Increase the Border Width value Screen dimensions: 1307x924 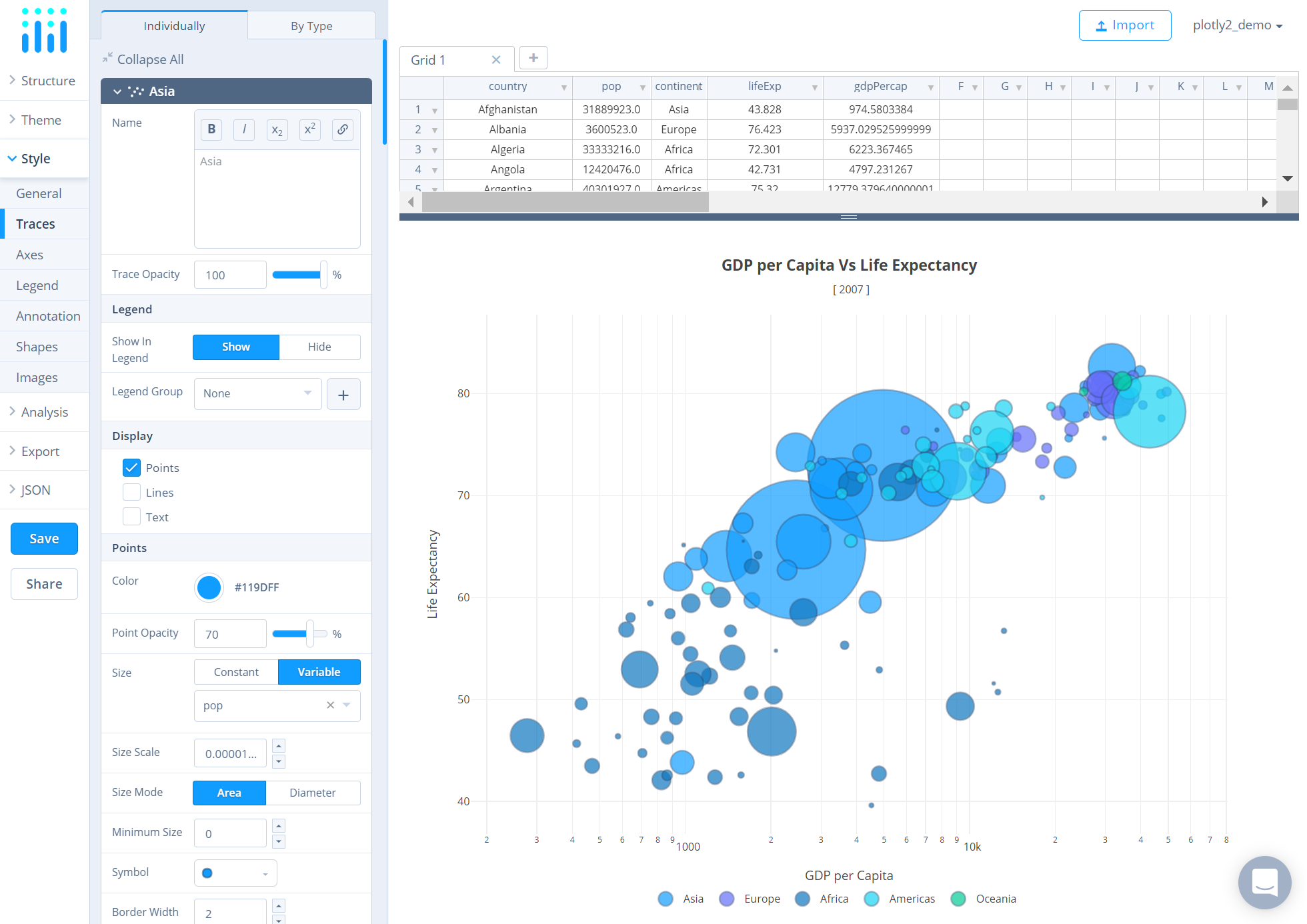pyautogui.click(x=279, y=905)
